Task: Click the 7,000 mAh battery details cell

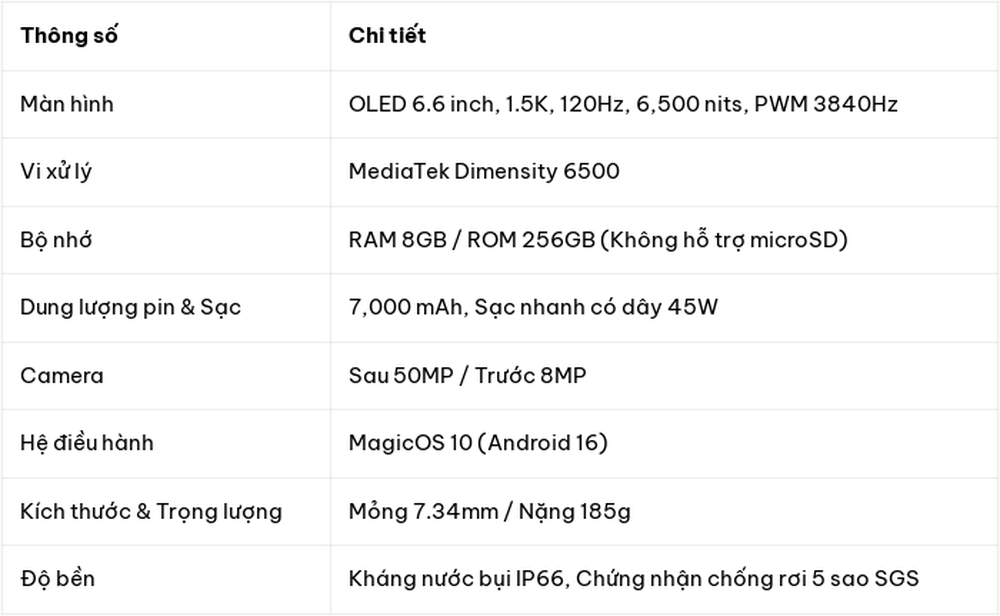Action: (x=533, y=307)
